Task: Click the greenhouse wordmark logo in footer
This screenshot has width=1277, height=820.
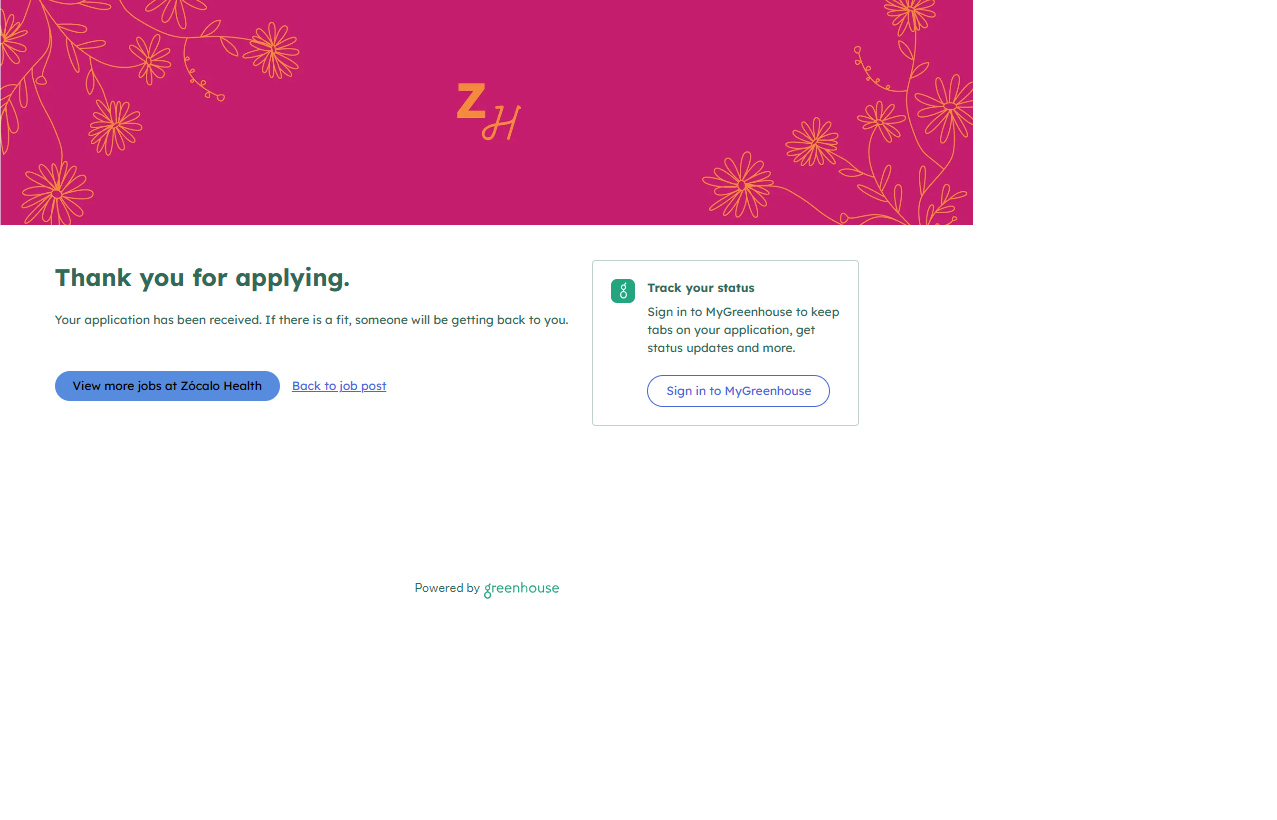Action: (x=521, y=589)
